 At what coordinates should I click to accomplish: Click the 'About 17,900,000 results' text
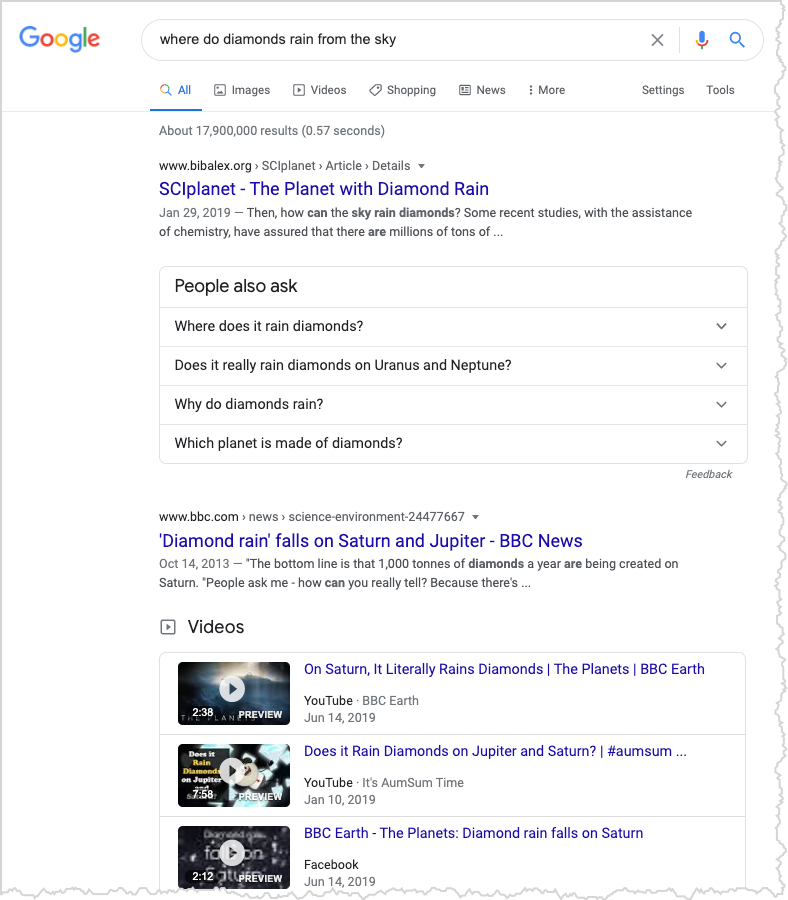pos(271,131)
